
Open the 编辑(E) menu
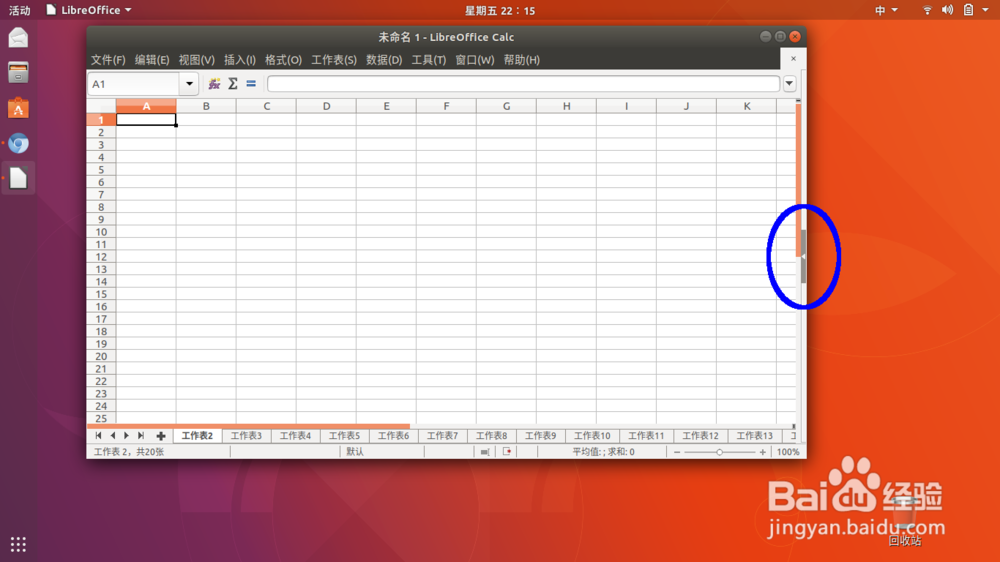tap(152, 59)
